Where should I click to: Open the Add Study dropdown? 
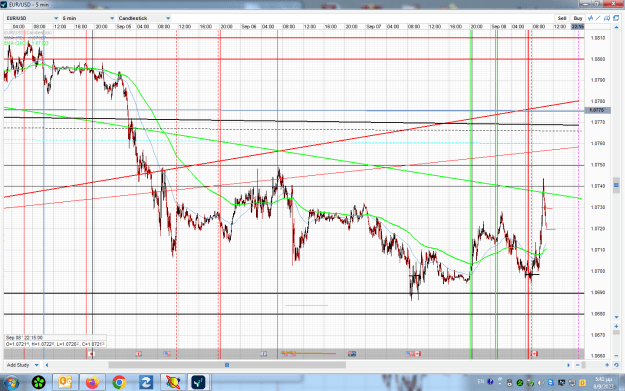pos(23,365)
